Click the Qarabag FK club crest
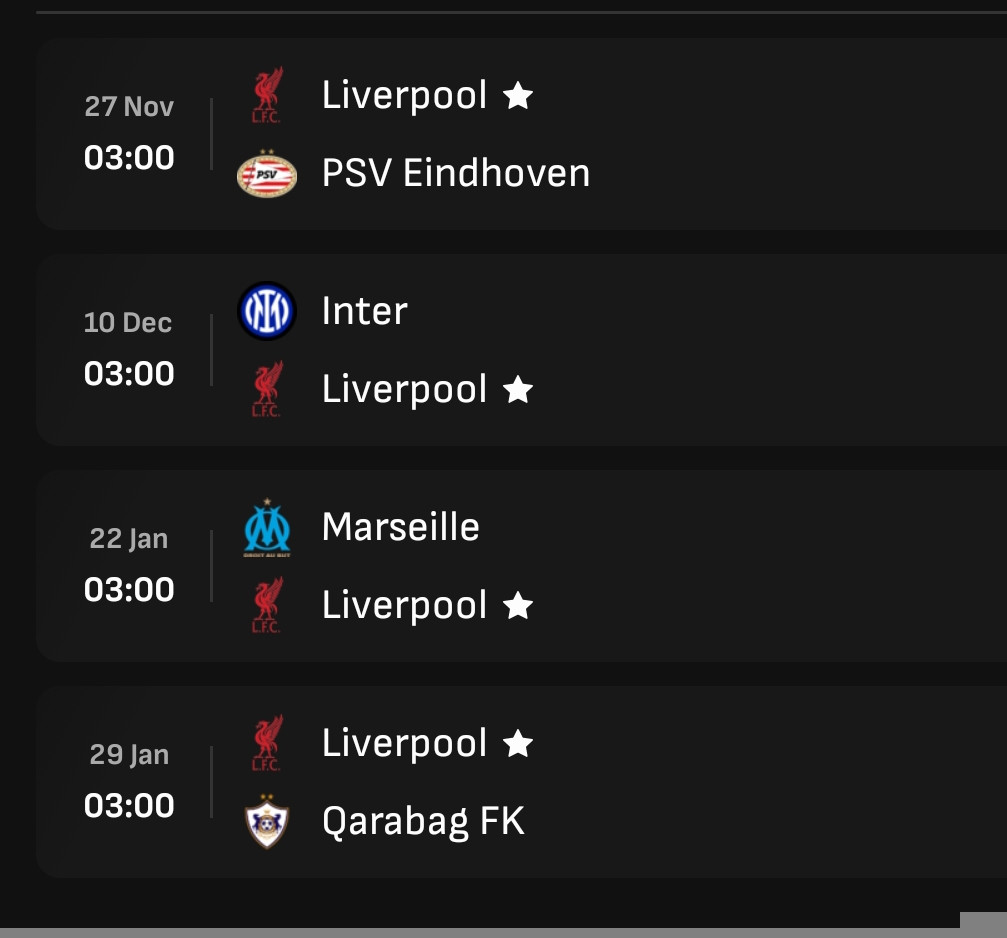 267,822
